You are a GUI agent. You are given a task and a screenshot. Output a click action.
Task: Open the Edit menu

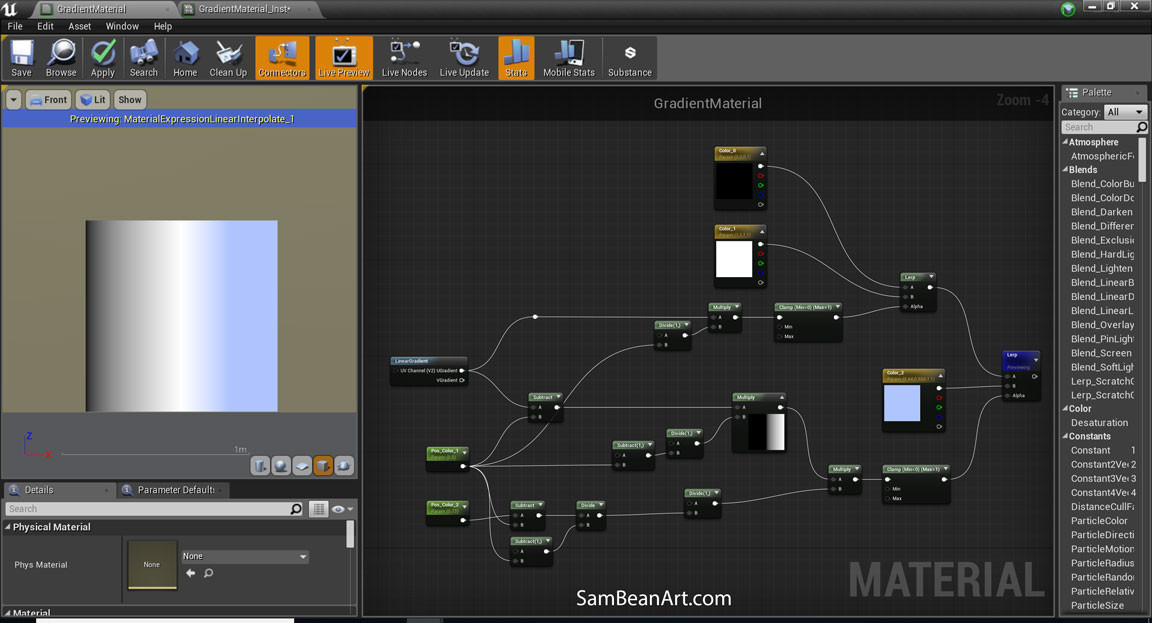click(x=46, y=26)
